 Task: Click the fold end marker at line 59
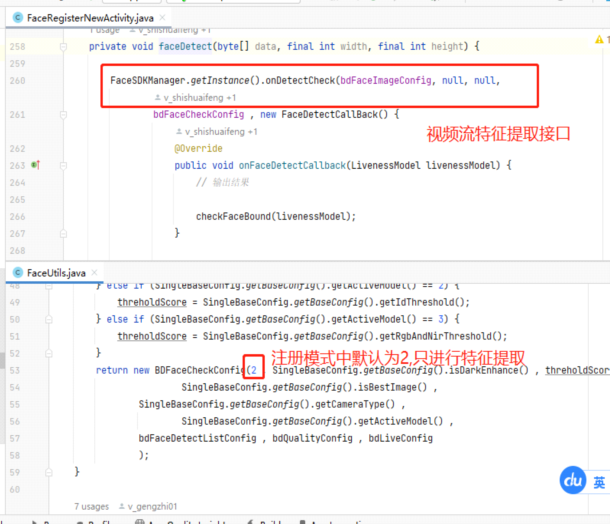(x=49, y=473)
